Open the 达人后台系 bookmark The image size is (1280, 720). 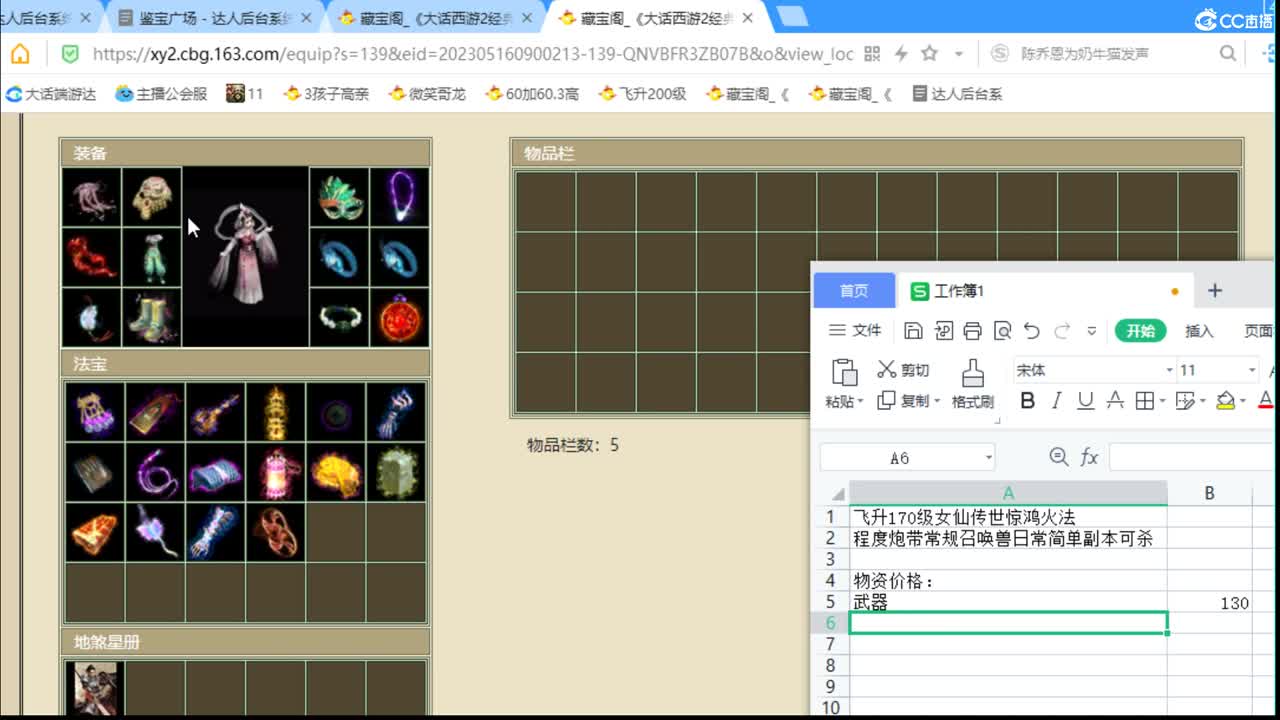click(x=957, y=94)
